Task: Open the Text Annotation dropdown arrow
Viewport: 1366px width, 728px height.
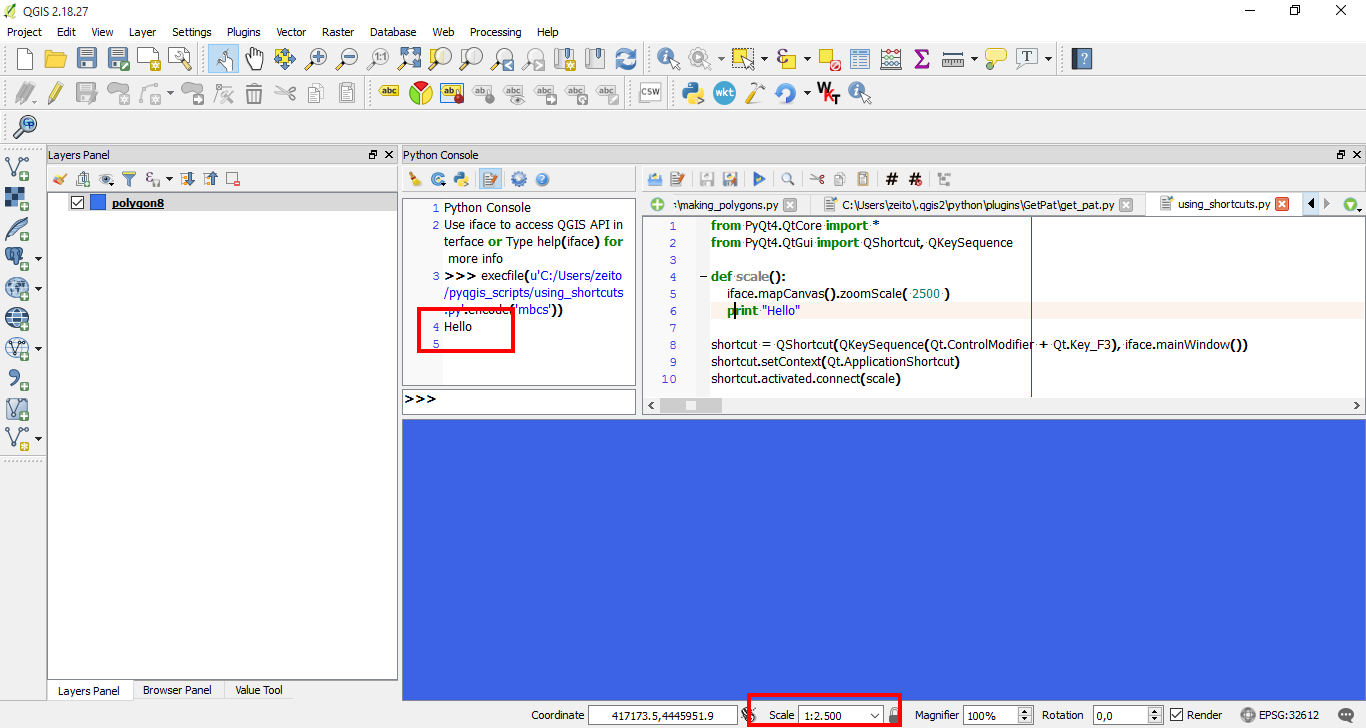Action: (x=1048, y=59)
